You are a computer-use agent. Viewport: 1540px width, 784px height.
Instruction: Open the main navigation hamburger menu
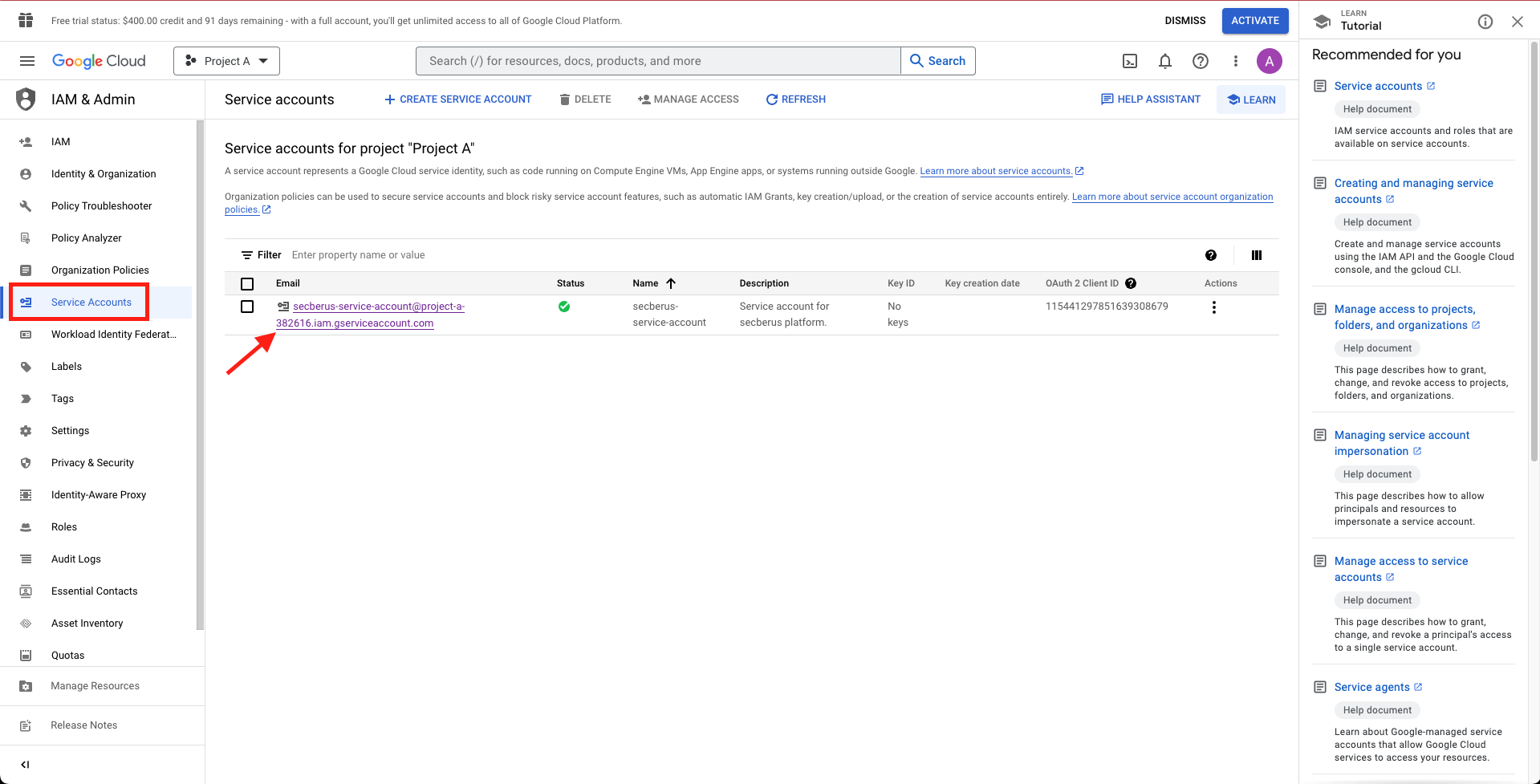27,61
